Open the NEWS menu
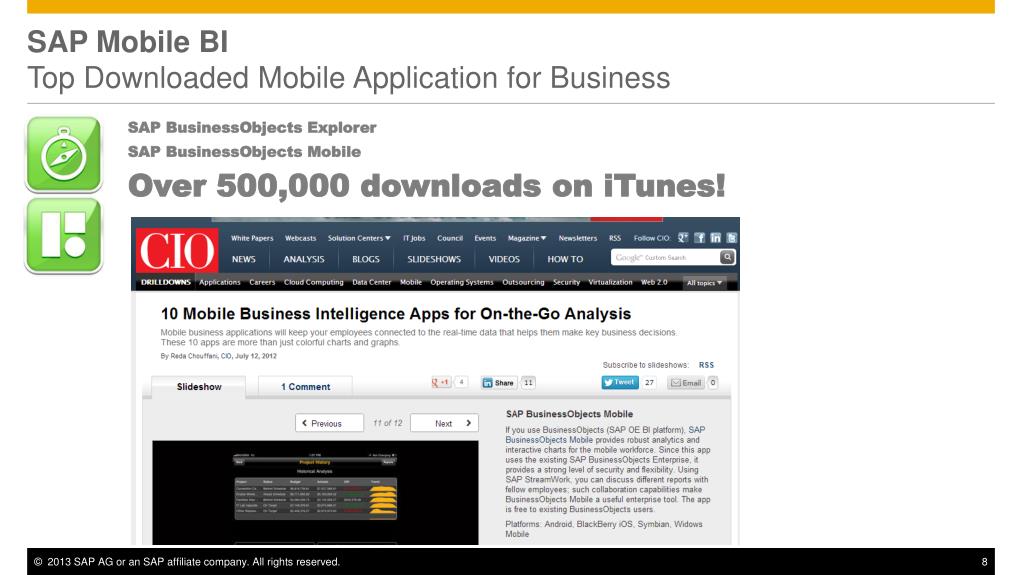This screenshot has height=575, width=1023. pyautogui.click(x=243, y=259)
